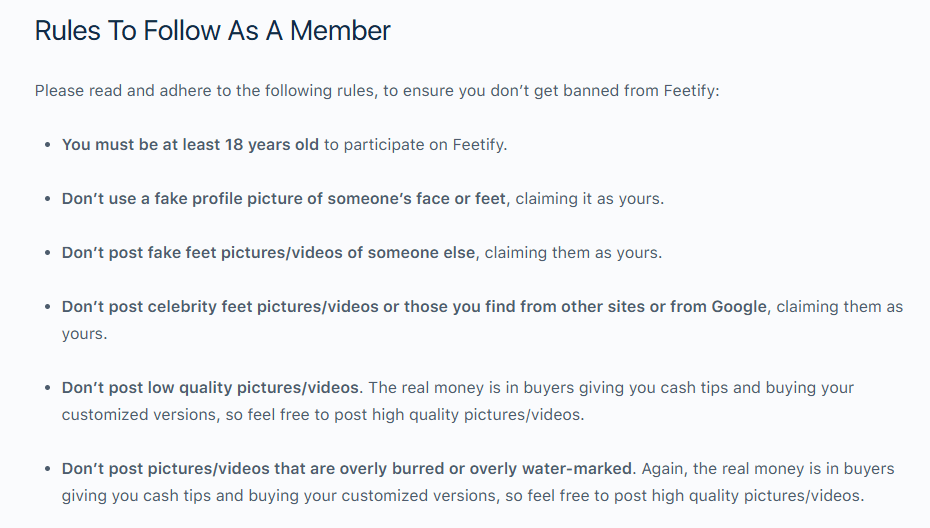Image resolution: width=930 pixels, height=528 pixels.
Task: Click the word "Feetify" ending the intro sentence
Action: [689, 91]
